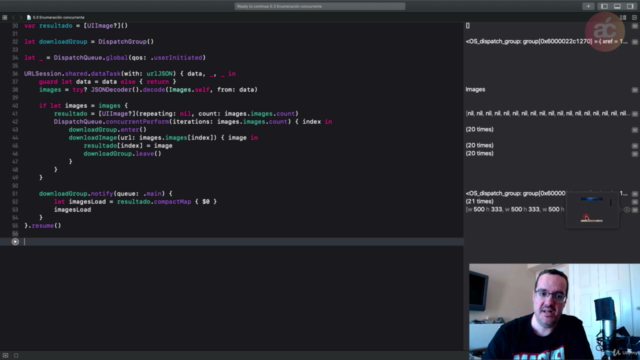The width and height of the screenshot is (640, 360).
Task: Click '}.resume()' on line 55
Action: point(42,226)
